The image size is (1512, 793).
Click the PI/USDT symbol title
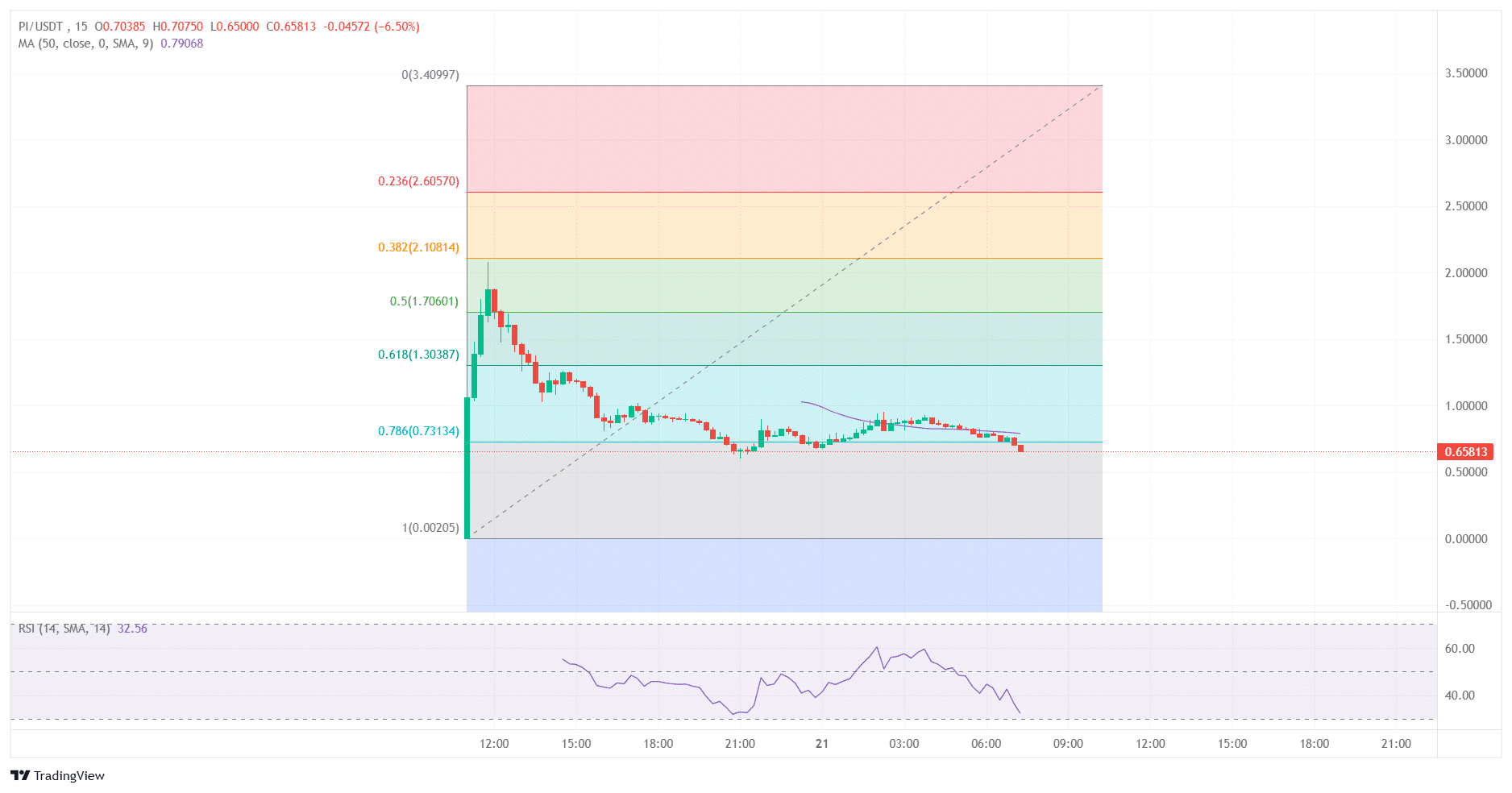pos(40,27)
